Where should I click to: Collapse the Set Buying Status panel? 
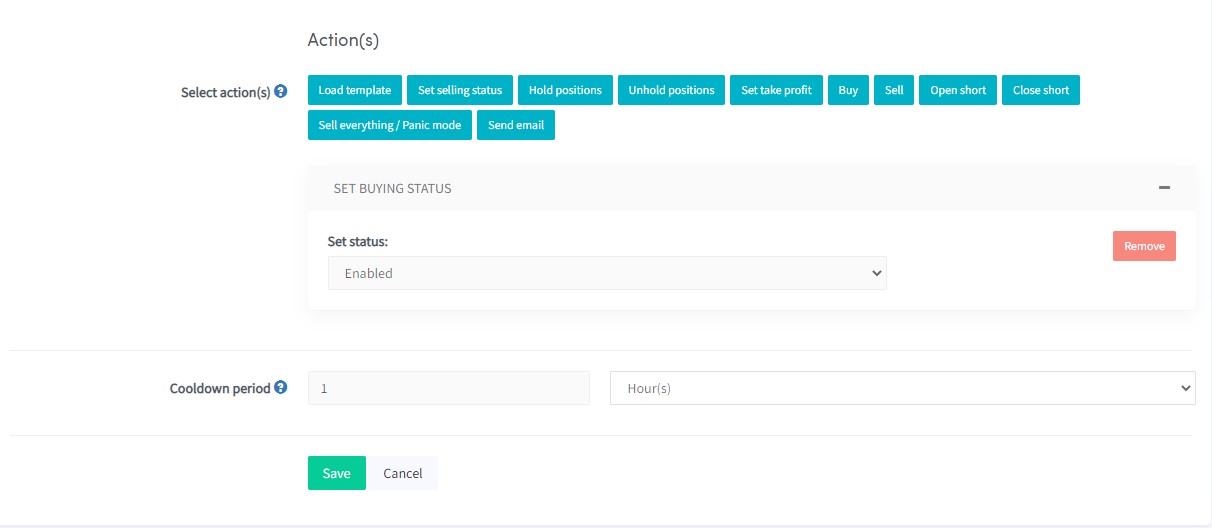[x=1164, y=188]
